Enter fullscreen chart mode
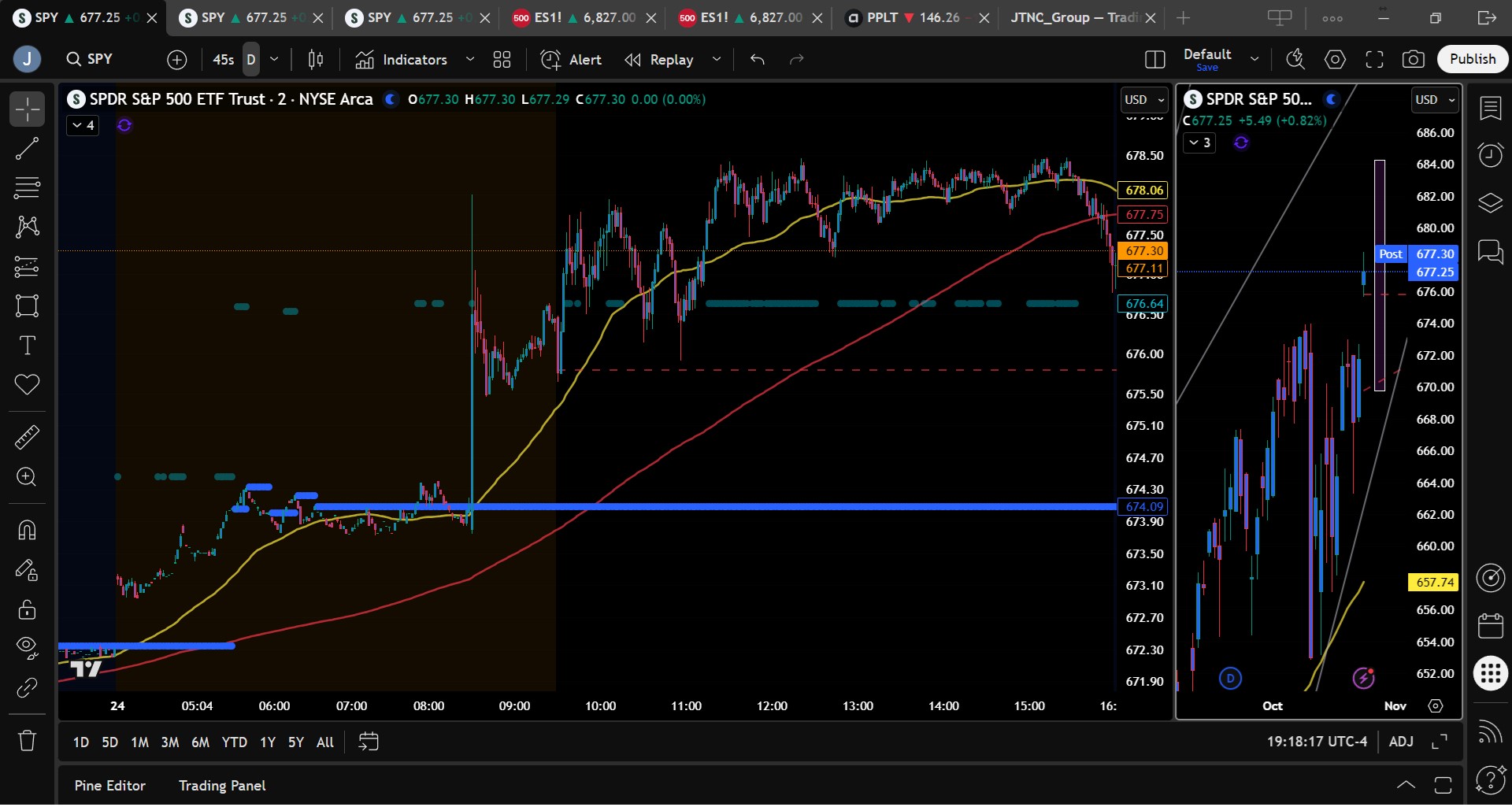 [x=1374, y=59]
